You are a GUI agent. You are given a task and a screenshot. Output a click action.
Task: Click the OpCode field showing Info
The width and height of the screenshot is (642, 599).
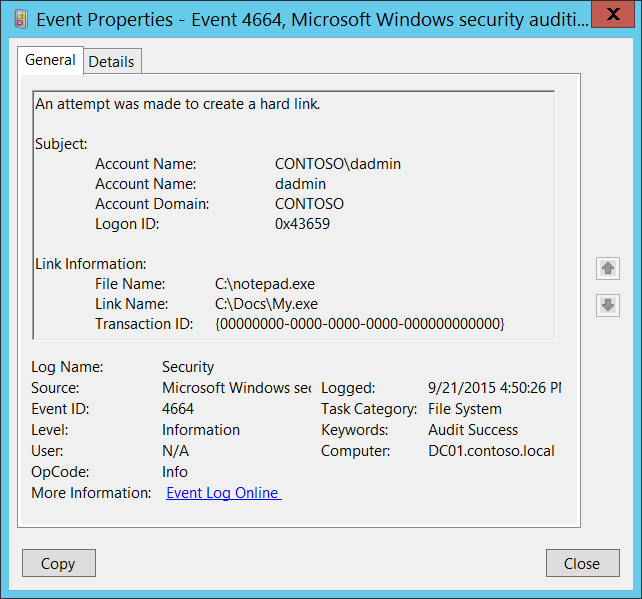[x=175, y=472]
